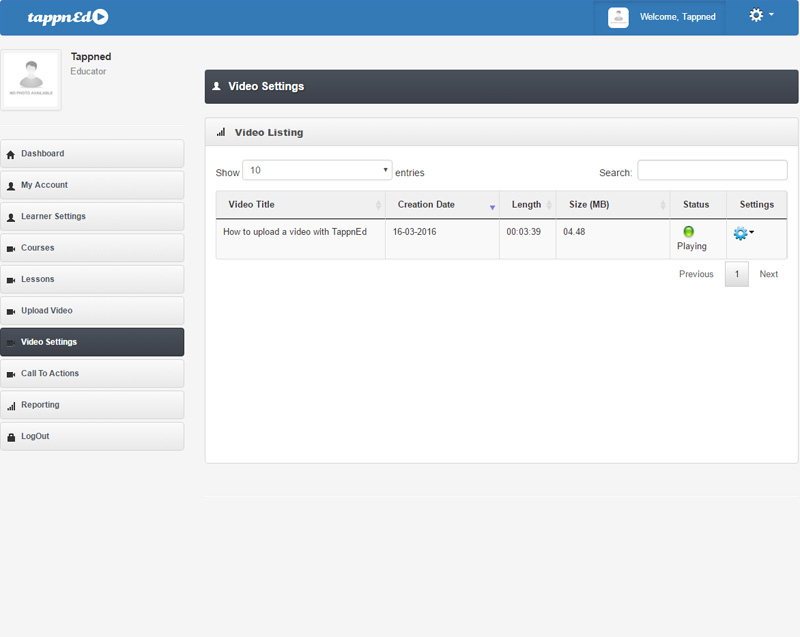The width and height of the screenshot is (800, 637).
Task: Sort table by Creation Date column
Action: (x=441, y=205)
